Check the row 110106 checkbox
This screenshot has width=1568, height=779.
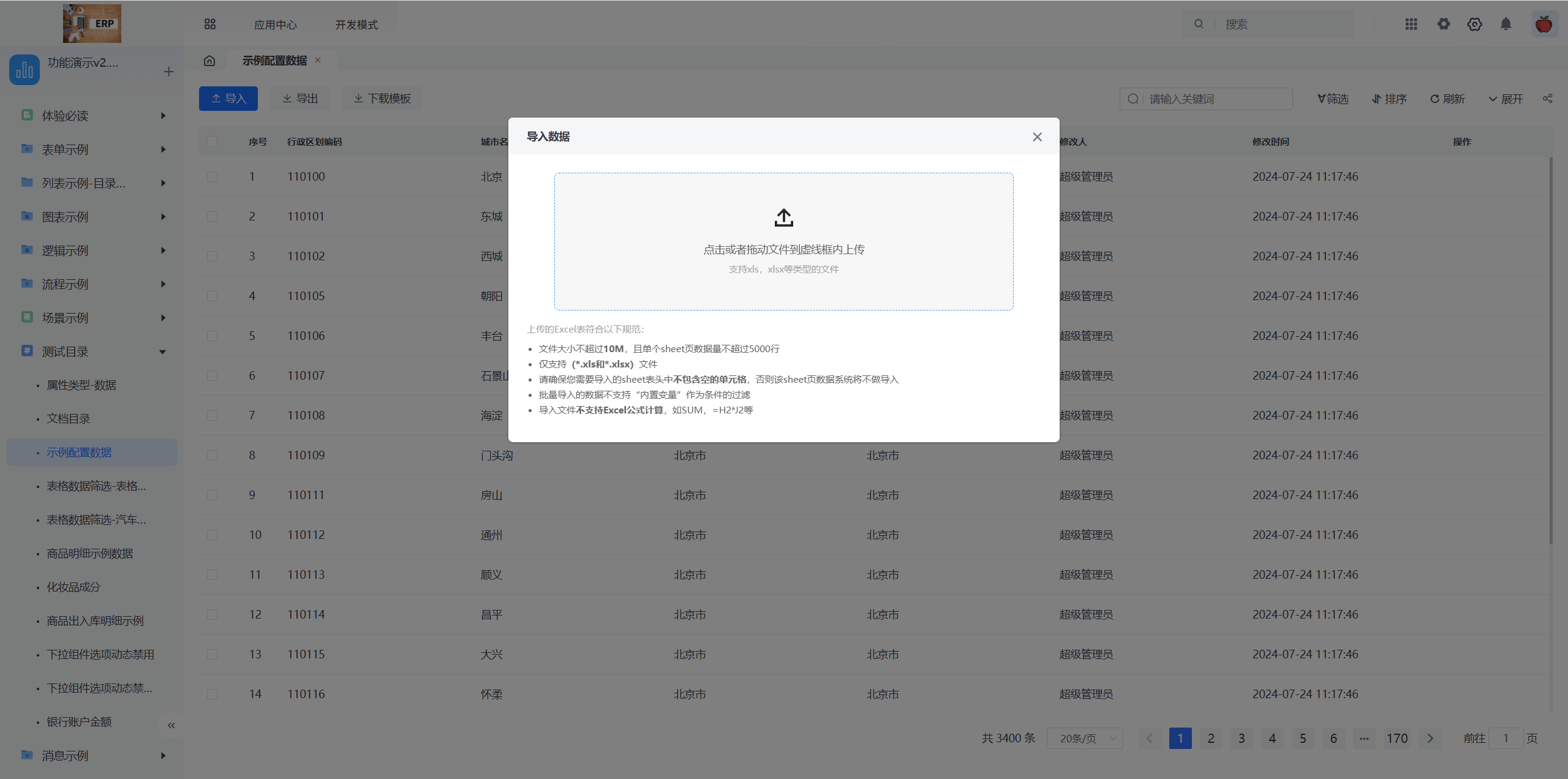[x=213, y=336]
